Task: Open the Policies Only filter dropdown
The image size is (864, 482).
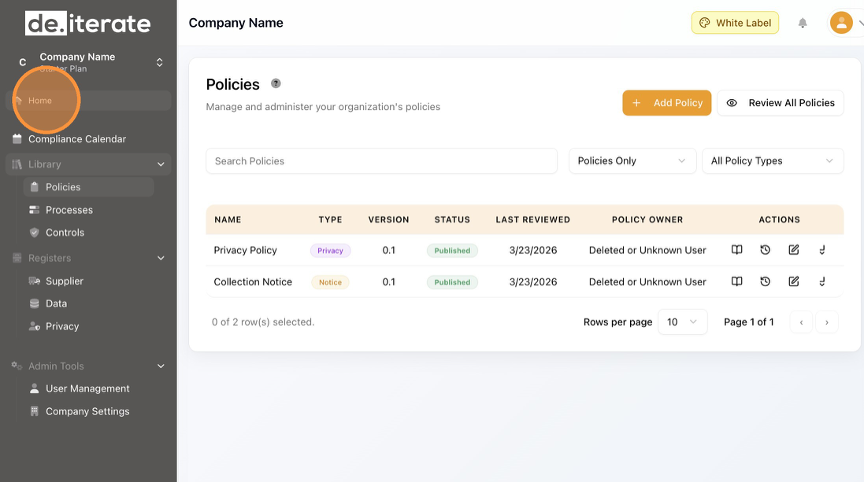Action: click(632, 161)
